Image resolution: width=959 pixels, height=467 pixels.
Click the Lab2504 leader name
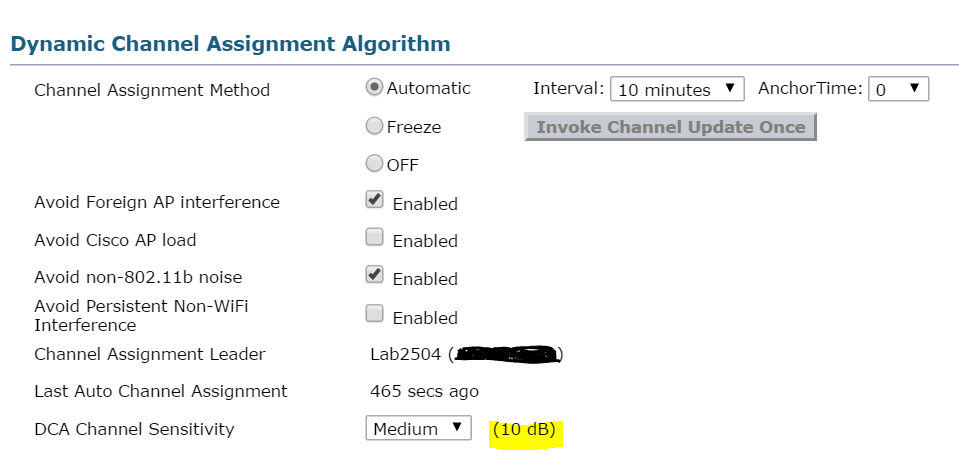click(x=405, y=354)
